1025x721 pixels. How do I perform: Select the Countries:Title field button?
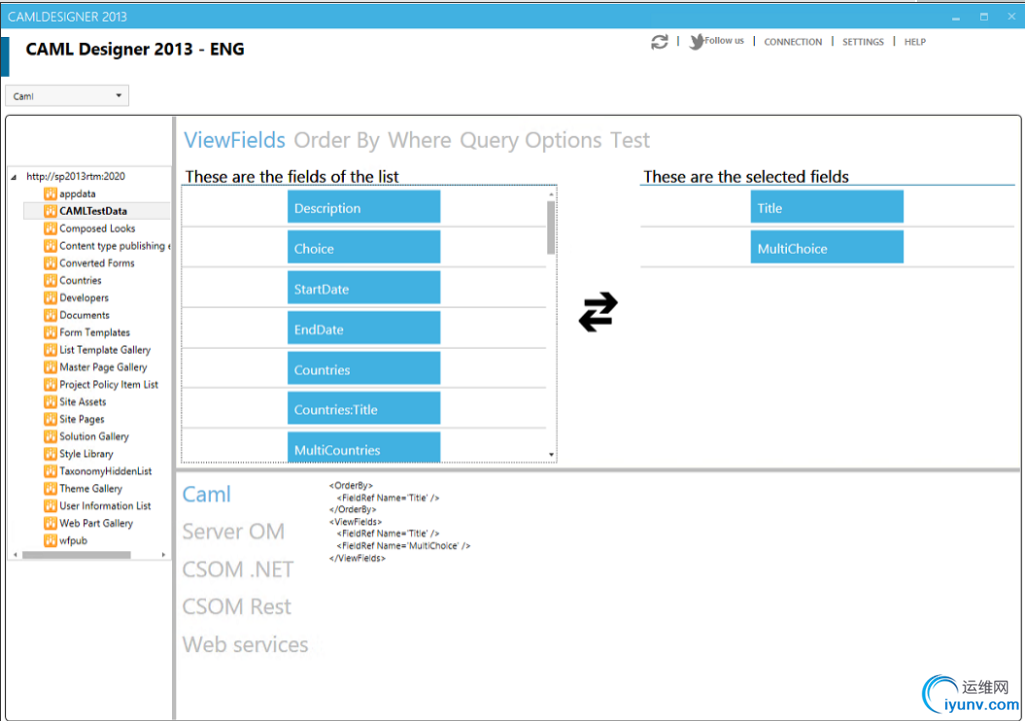click(363, 409)
